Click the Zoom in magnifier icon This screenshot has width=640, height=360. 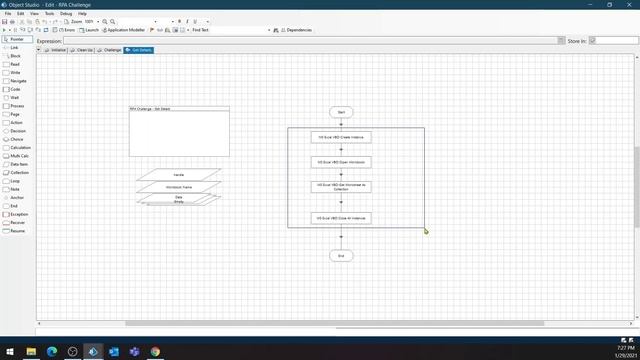[x=105, y=22]
